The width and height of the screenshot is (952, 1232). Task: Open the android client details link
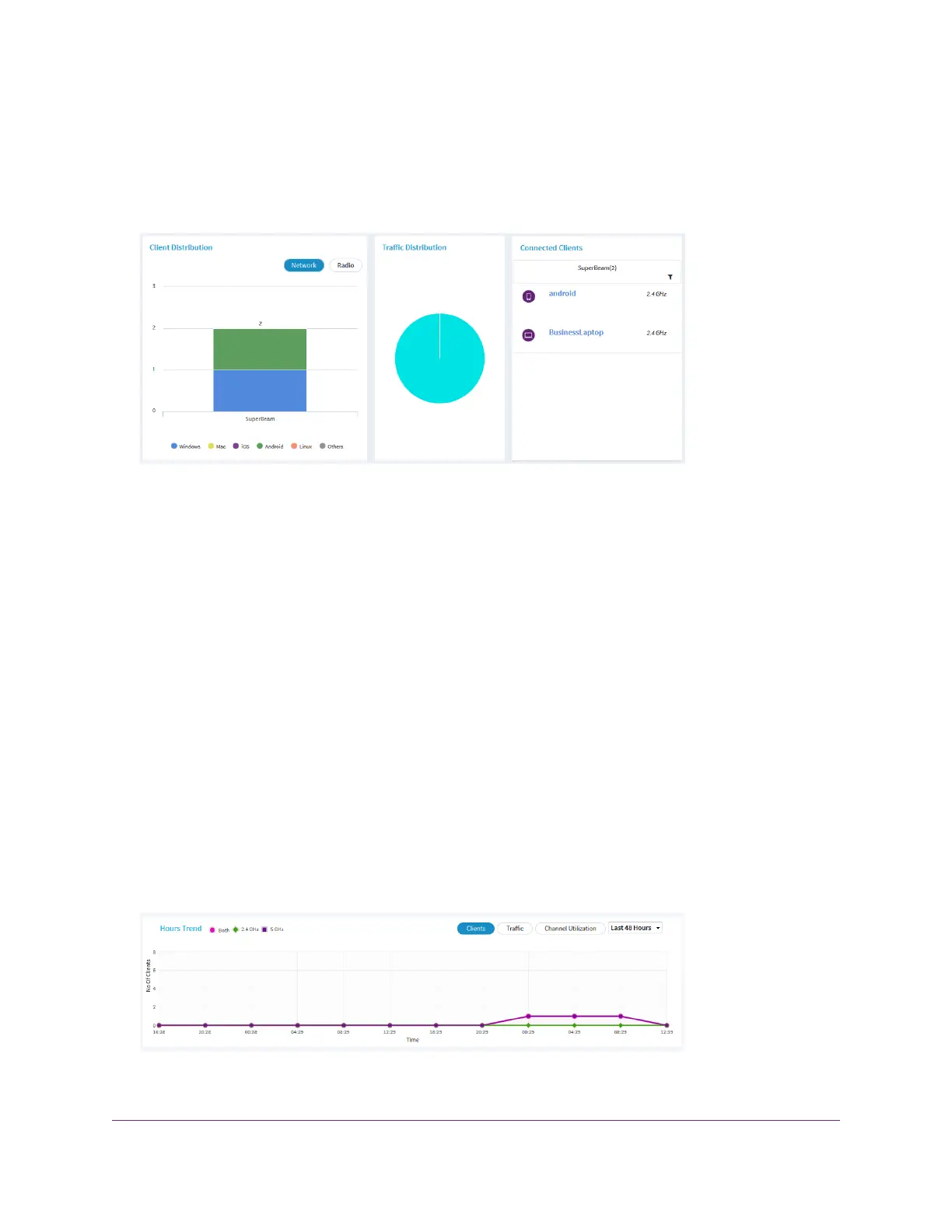pos(562,293)
